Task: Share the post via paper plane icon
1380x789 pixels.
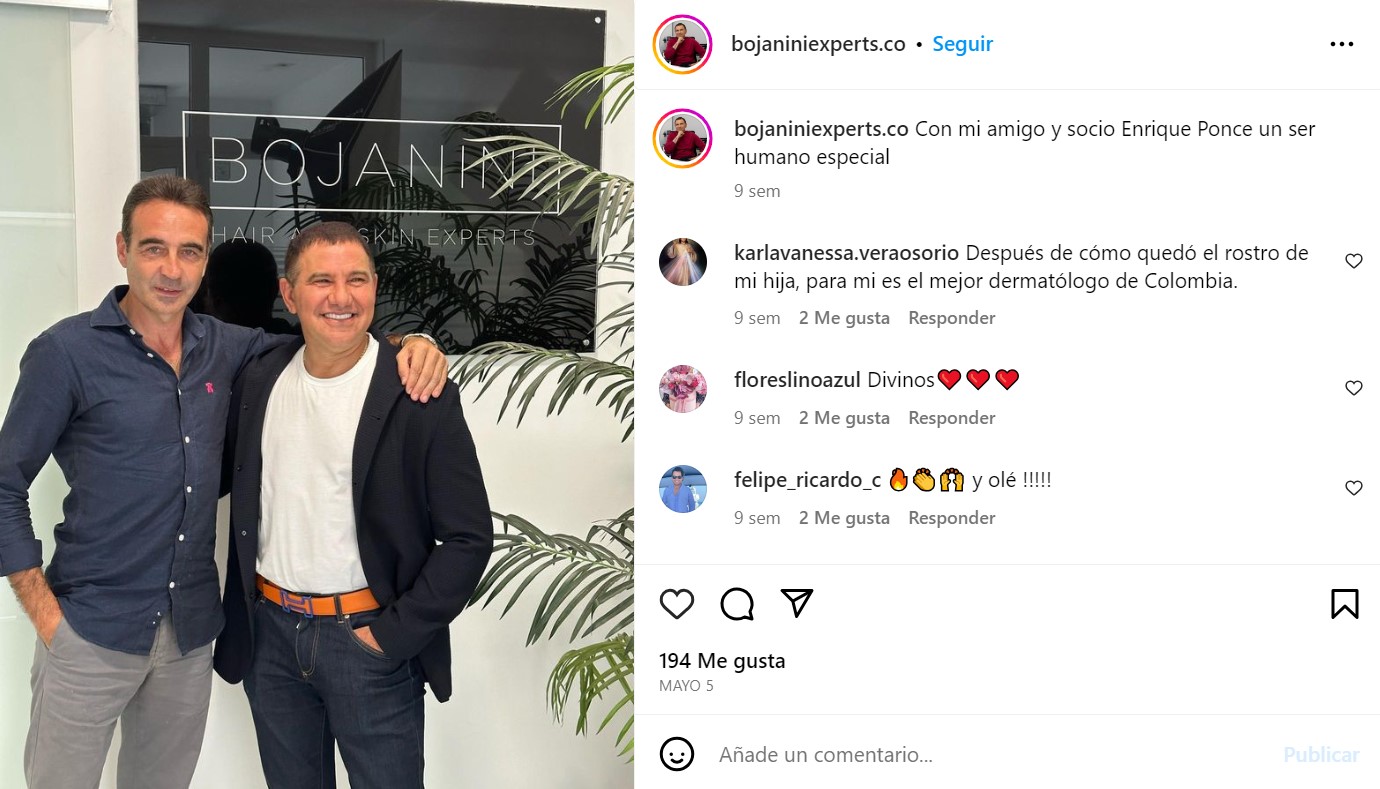Action: point(796,603)
